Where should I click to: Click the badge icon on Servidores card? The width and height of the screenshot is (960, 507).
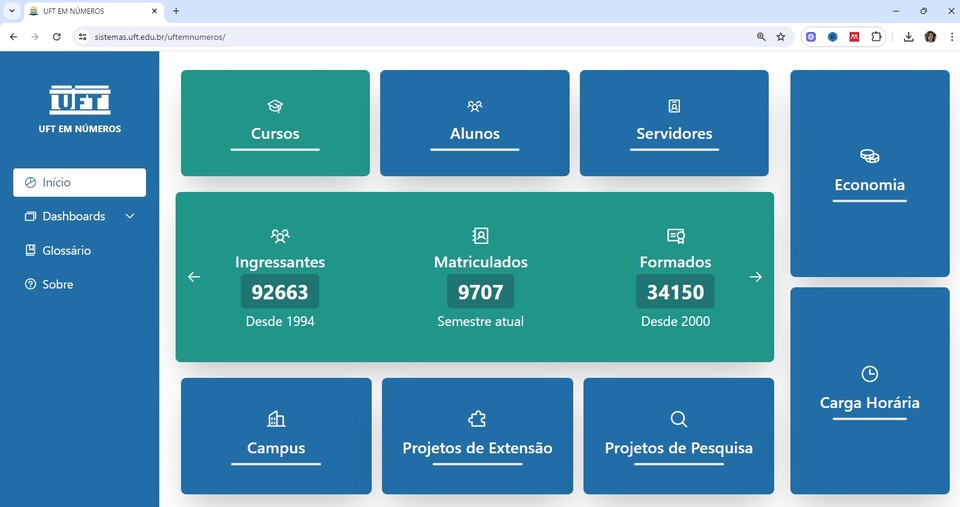point(674,106)
